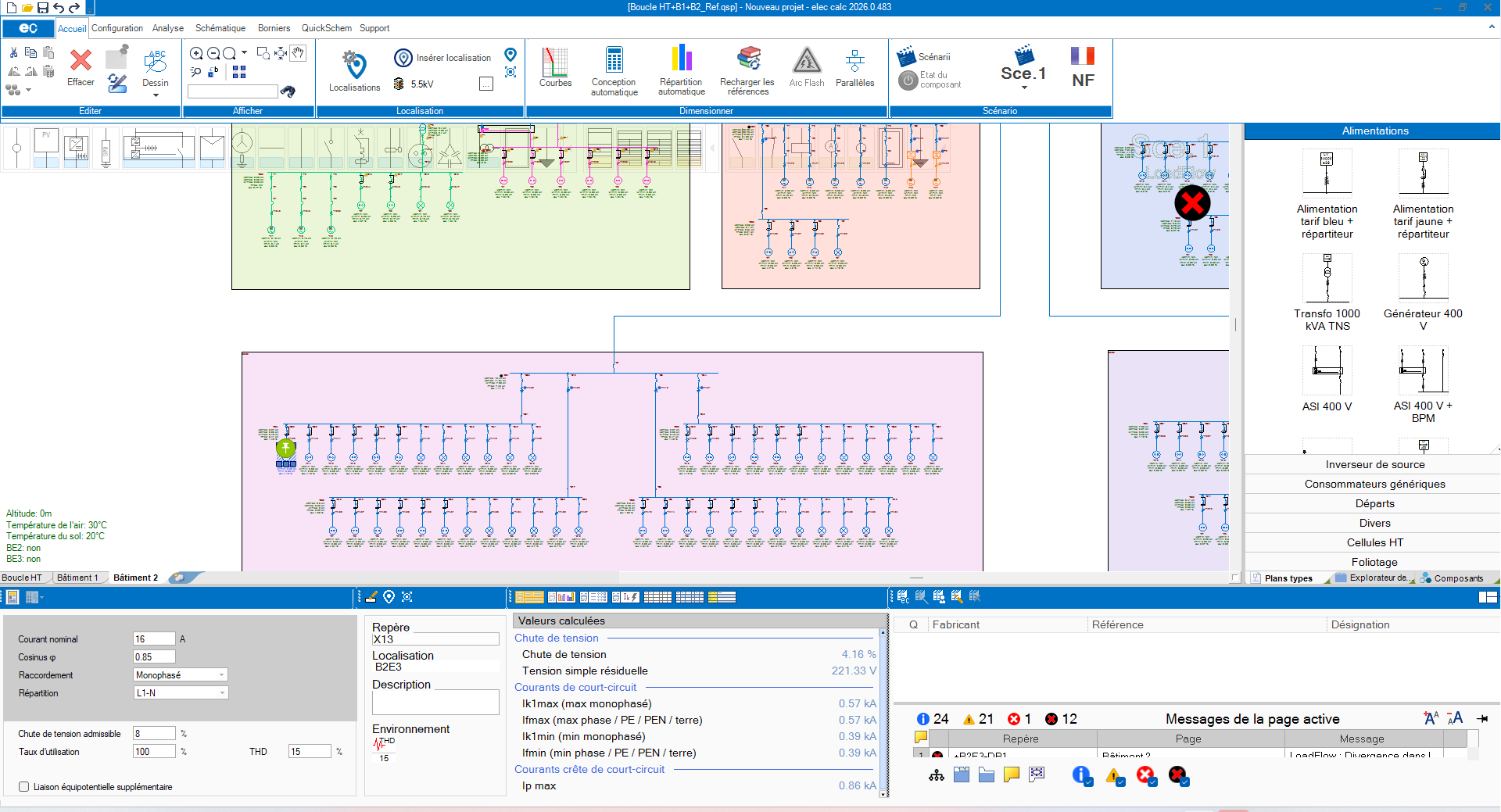
Task: Open the Répartition L1-N dropdown
Action: click(181, 693)
